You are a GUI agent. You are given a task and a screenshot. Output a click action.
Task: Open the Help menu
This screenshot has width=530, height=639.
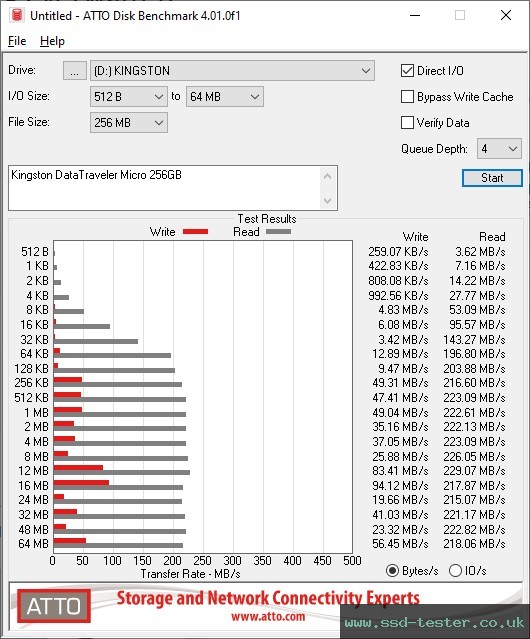tap(52, 41)
